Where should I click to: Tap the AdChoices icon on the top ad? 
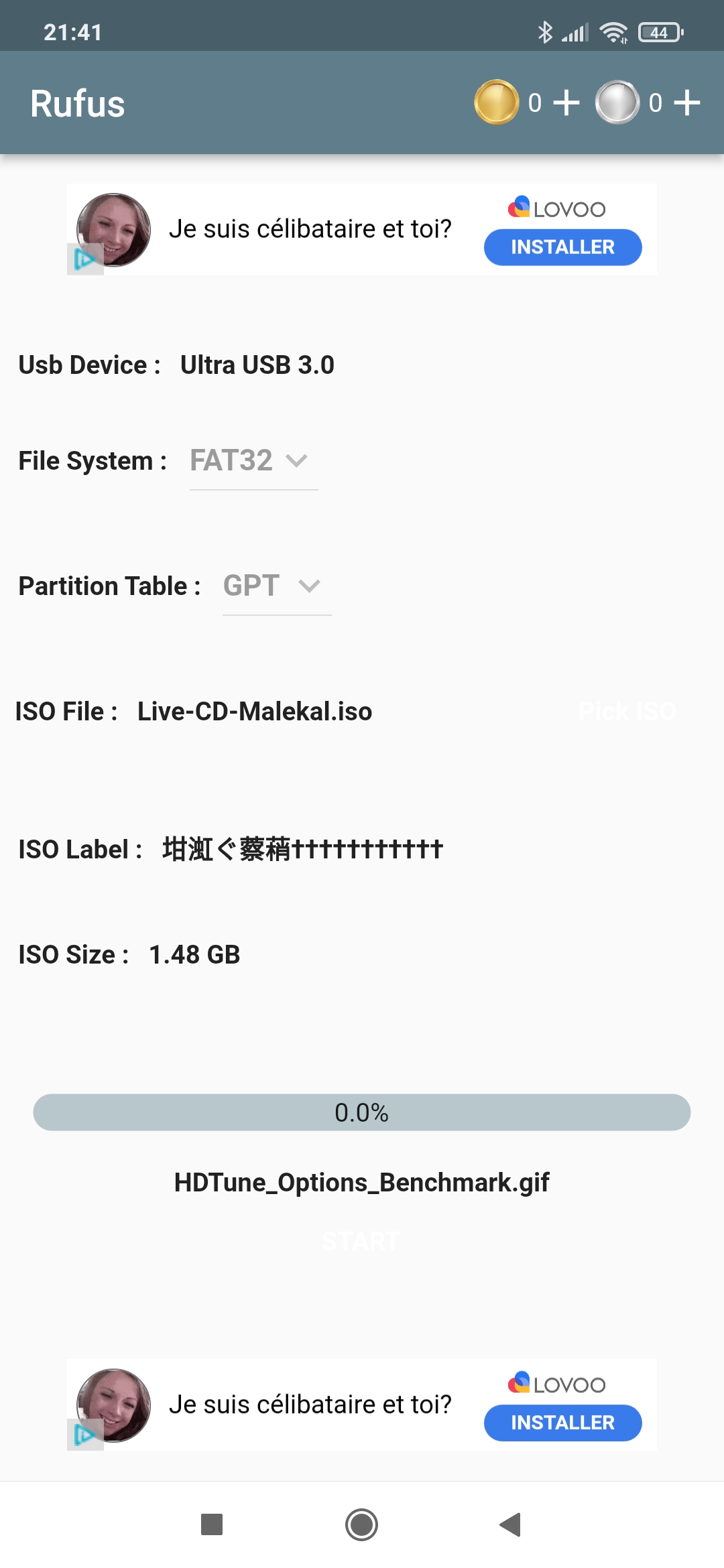(84, 259)
